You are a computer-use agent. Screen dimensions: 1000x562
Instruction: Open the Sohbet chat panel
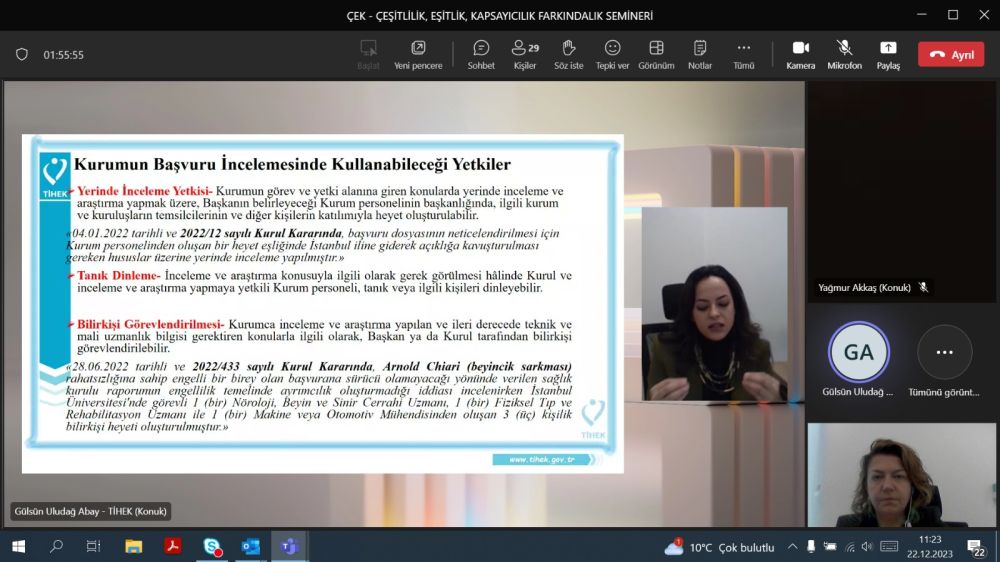481,54
